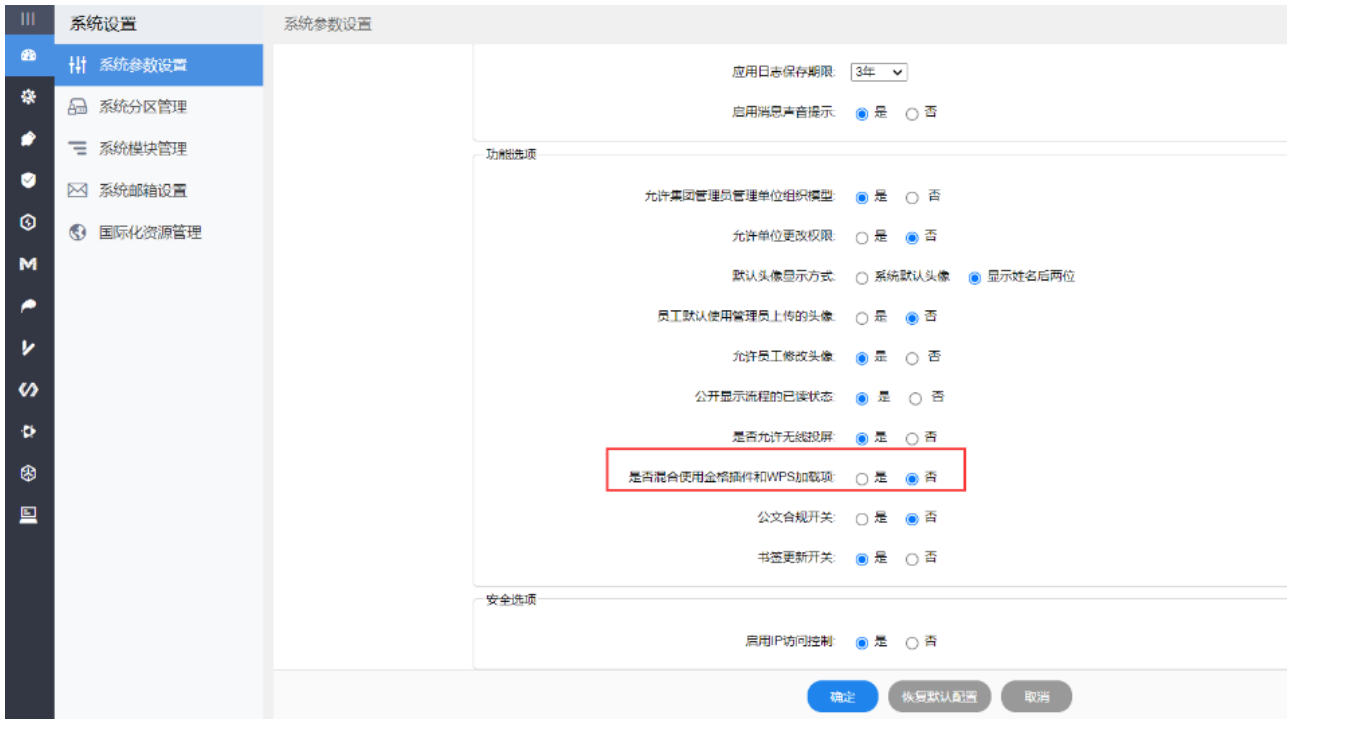This screenshot has height=740, width=1354.
Task: Choose 是 for 是否混合使用金格插件和WPS加载项
Action: pyautogui.click(x=862, y=479)
